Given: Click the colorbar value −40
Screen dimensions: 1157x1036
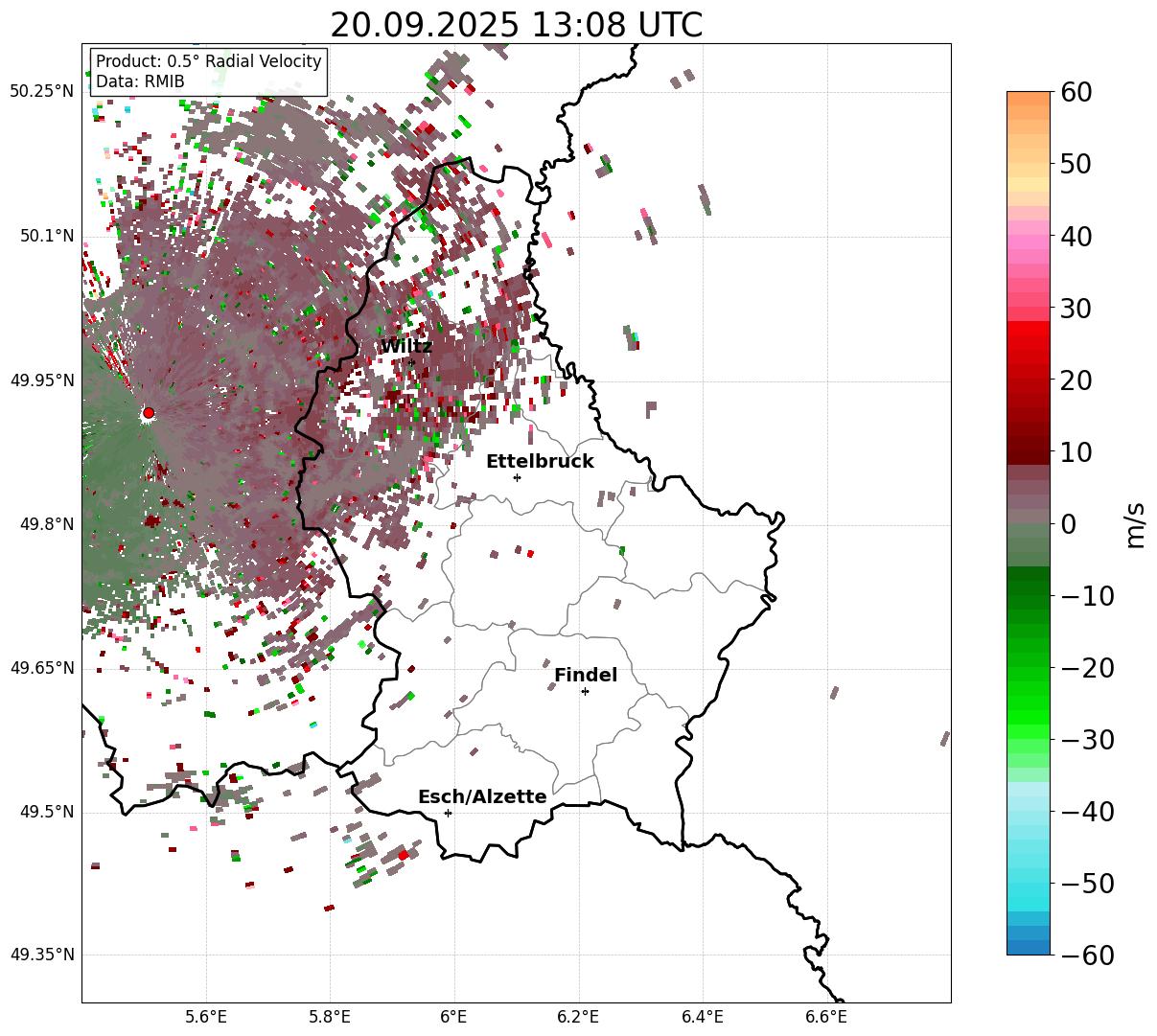Looking at the screenshot, I should [1087, 811].
